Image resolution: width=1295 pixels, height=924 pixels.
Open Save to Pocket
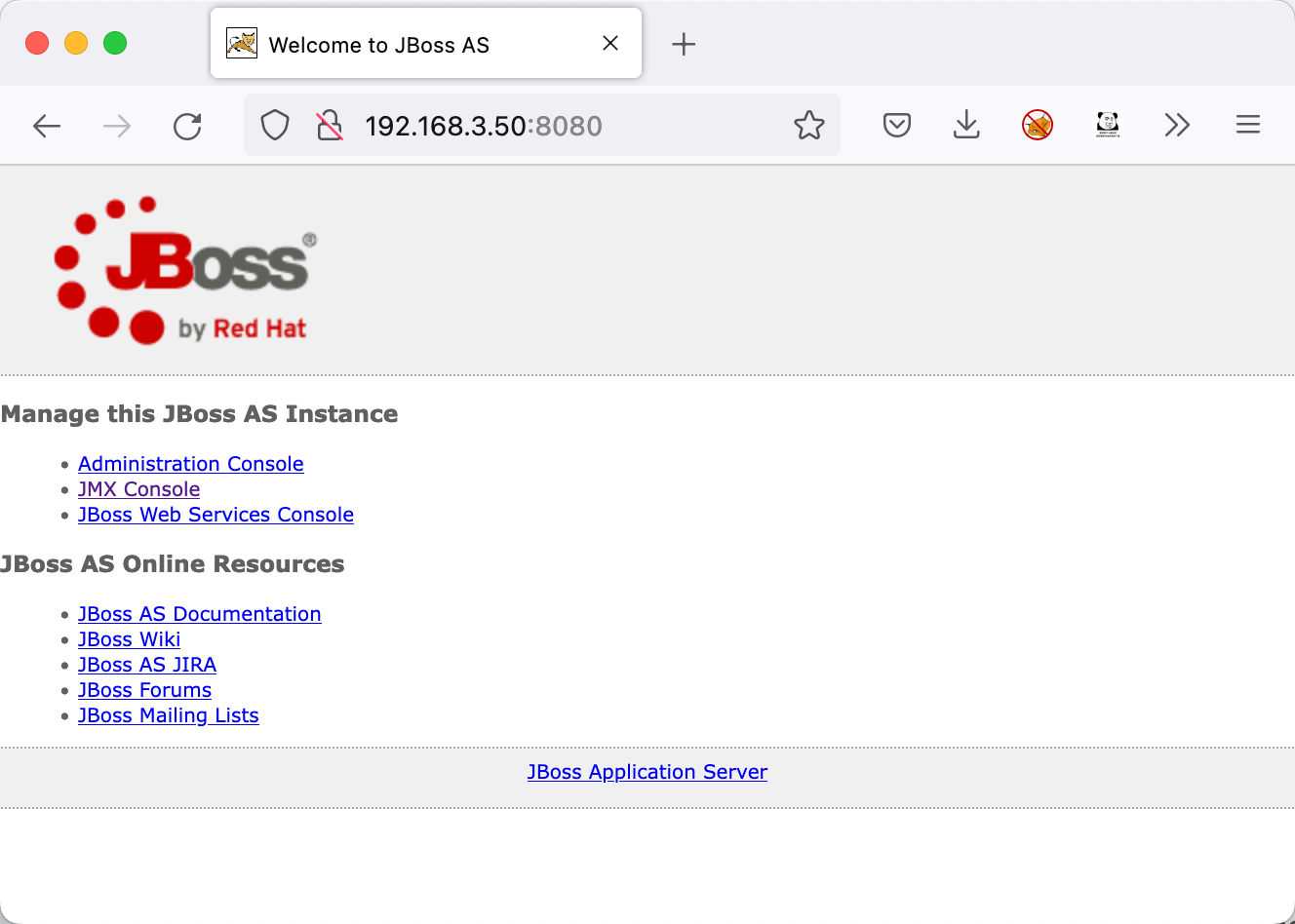[896, 126]
